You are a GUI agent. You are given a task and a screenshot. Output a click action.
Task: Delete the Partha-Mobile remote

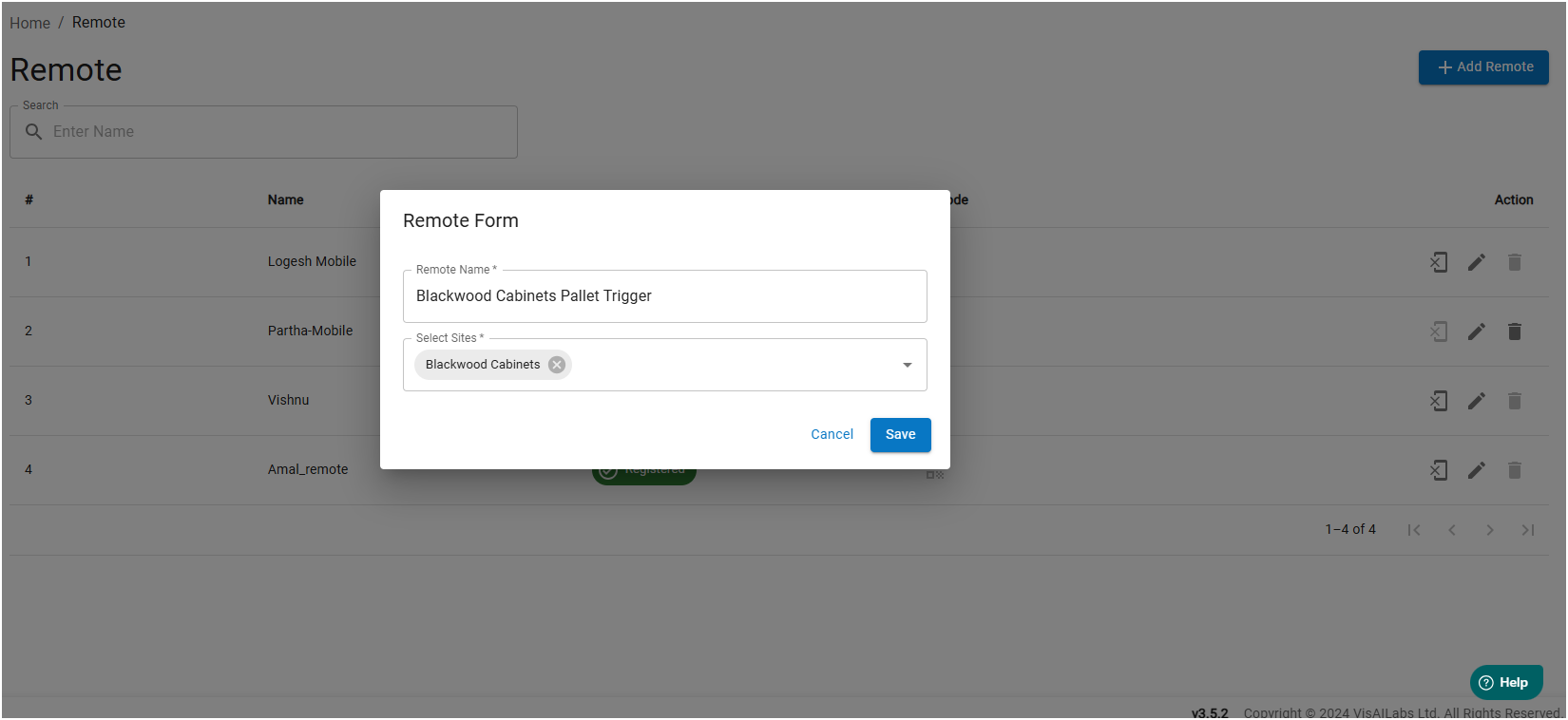pos(1514,332)
